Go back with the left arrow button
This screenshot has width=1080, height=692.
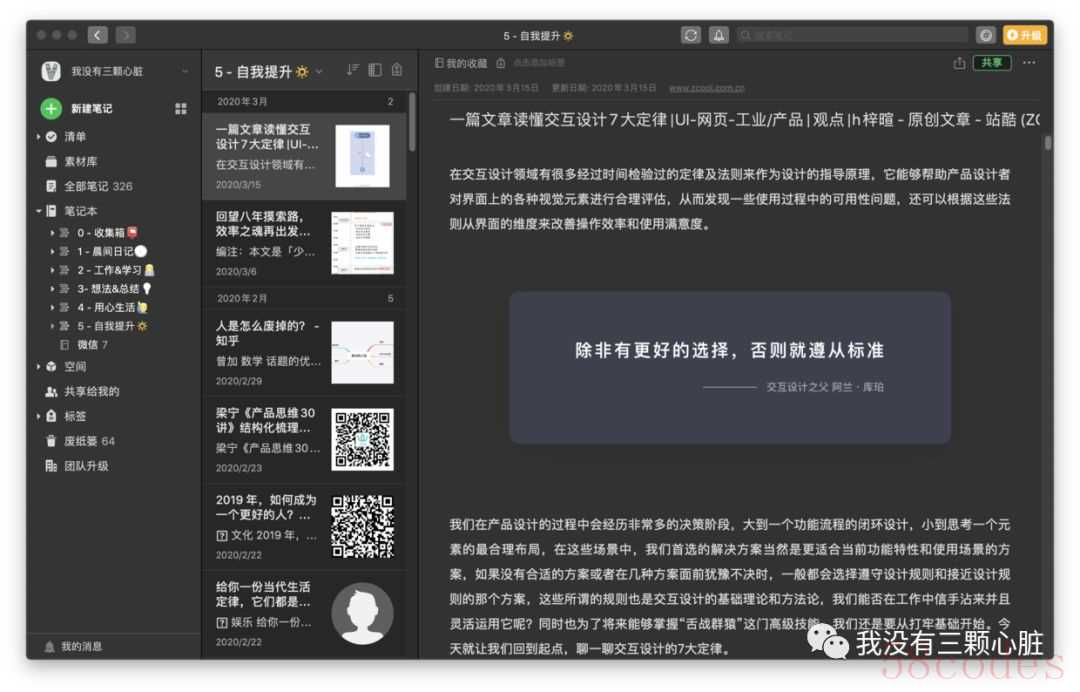[97, 35]
